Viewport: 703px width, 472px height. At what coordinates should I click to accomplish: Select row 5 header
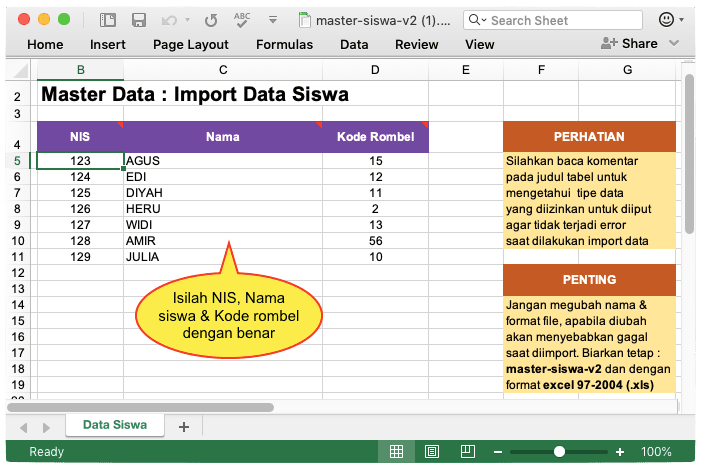click(17, 161)
